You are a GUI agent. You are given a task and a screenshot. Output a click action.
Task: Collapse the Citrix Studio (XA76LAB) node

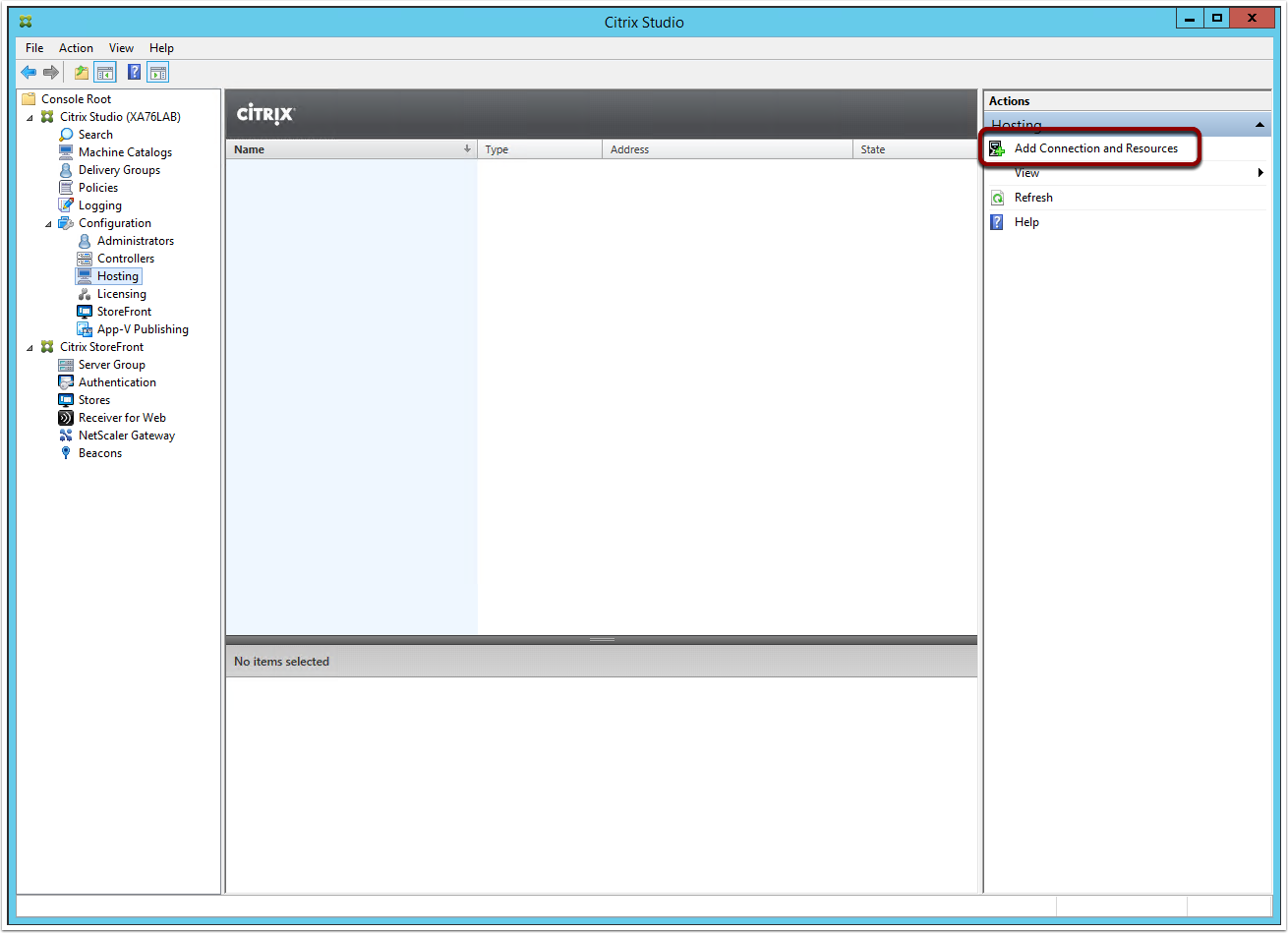point(30,117)
